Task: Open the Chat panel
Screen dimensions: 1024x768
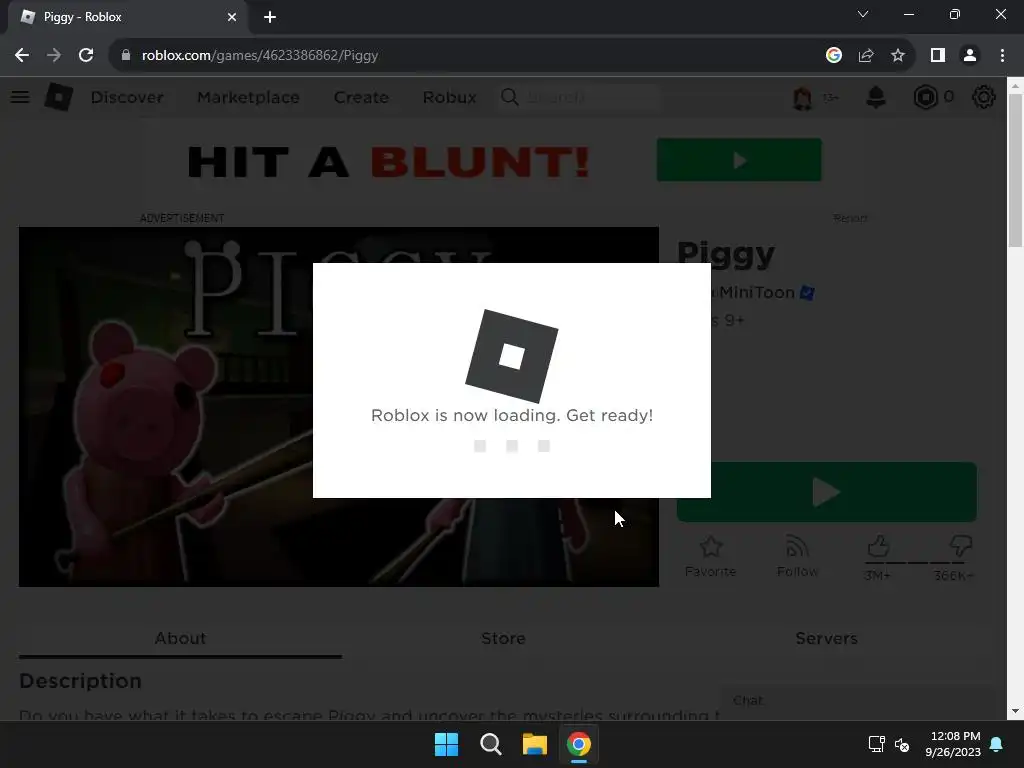Action: point(858,701)
